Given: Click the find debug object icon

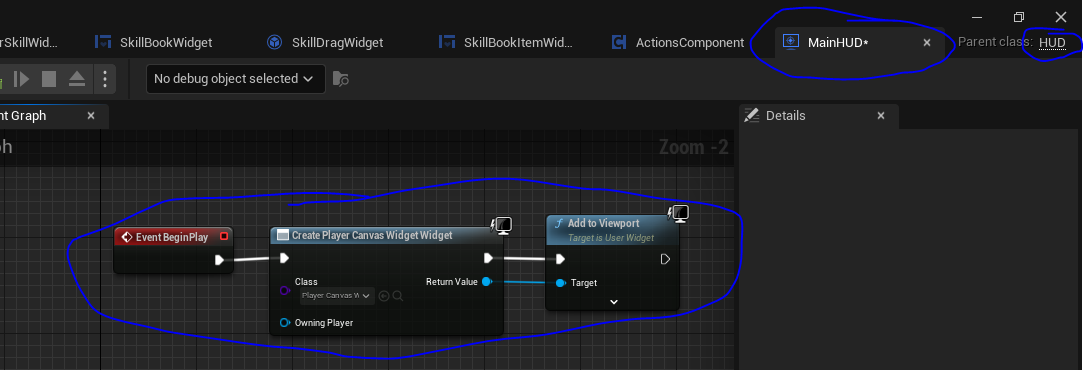Looking at the screenshot, I should coord(341,79).
